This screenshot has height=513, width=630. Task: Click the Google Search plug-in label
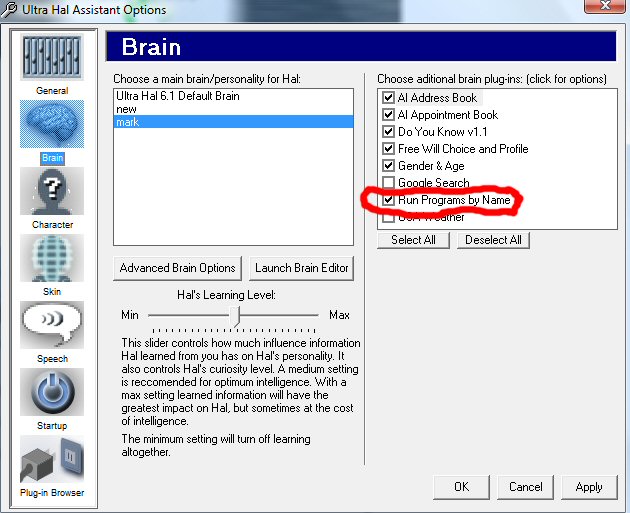tap(434, 183)
